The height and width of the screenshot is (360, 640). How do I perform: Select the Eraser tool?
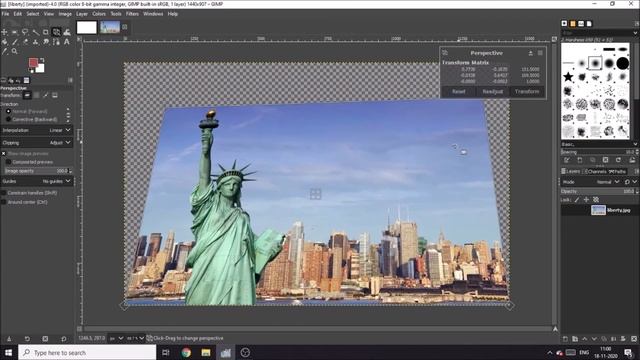tap(25, 42)
